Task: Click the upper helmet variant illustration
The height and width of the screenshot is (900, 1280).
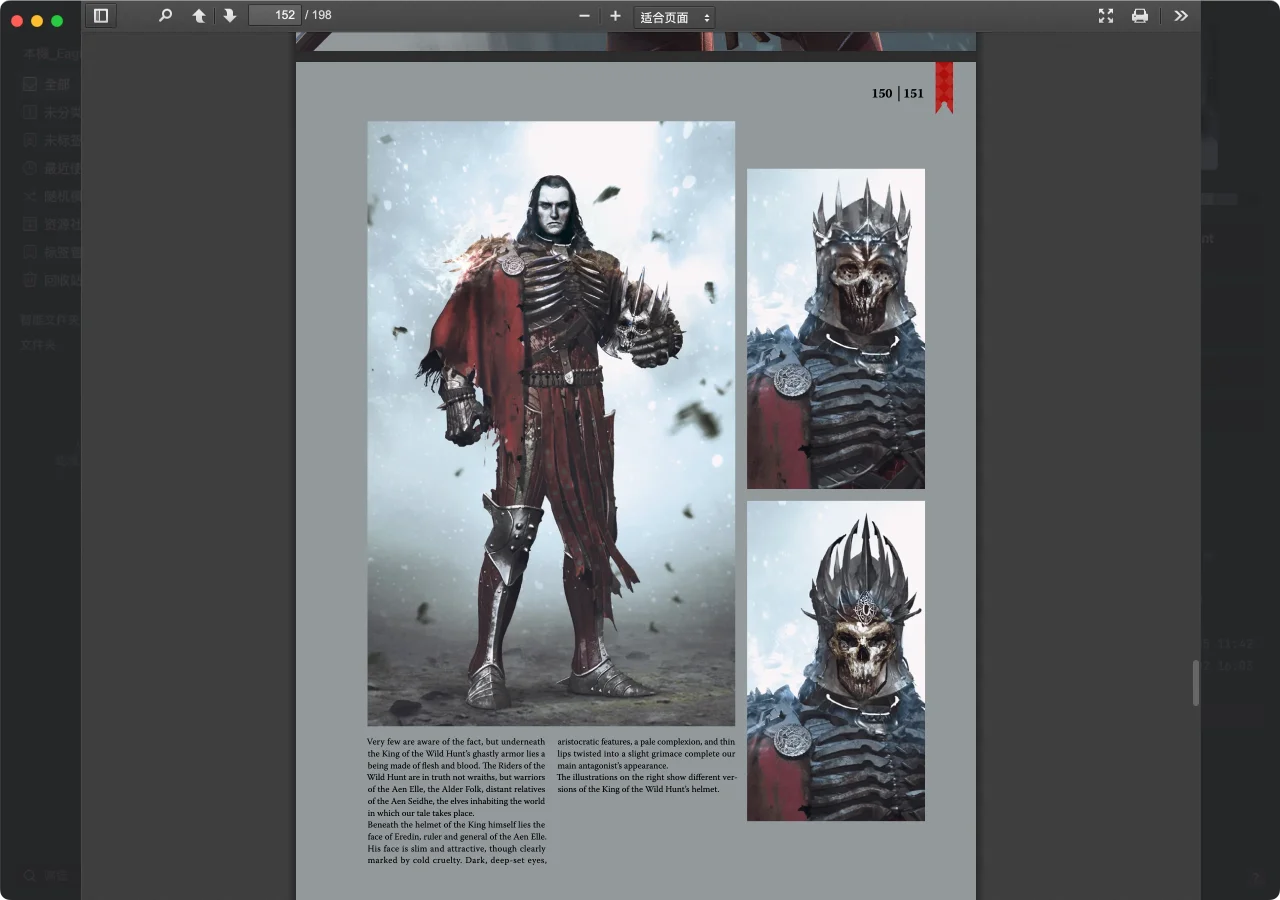Action: [x=836, y=329]
